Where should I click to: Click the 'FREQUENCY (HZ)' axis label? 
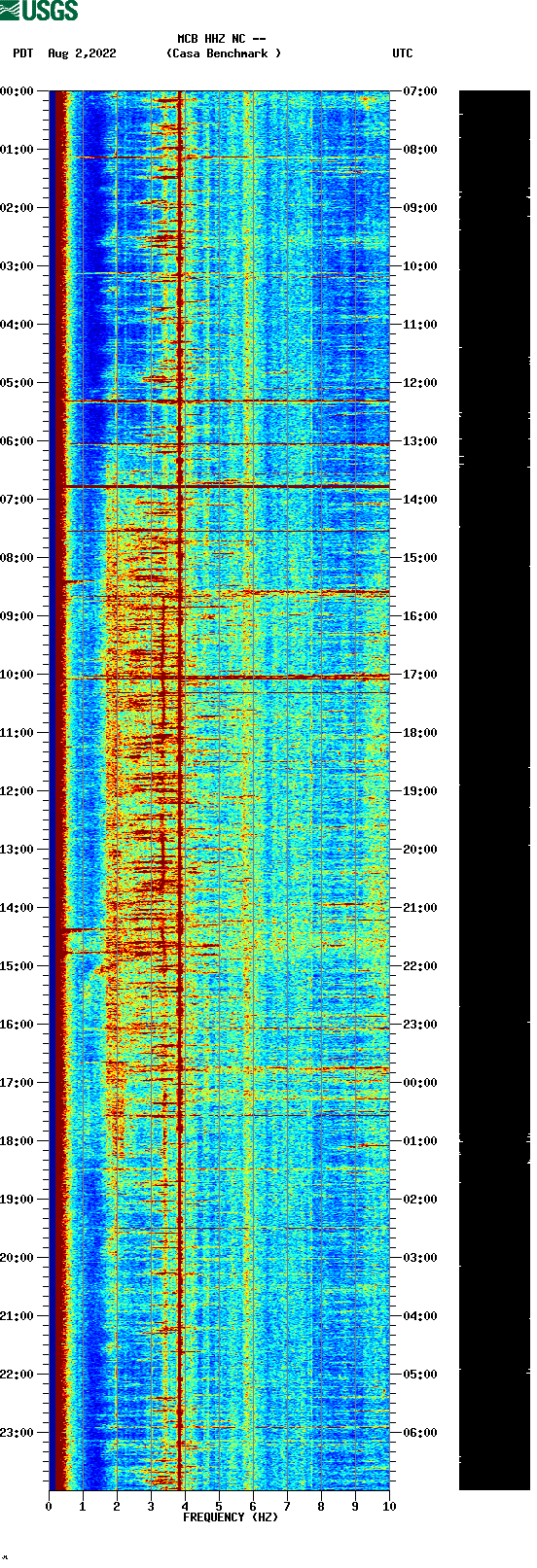pos(231,1517)
